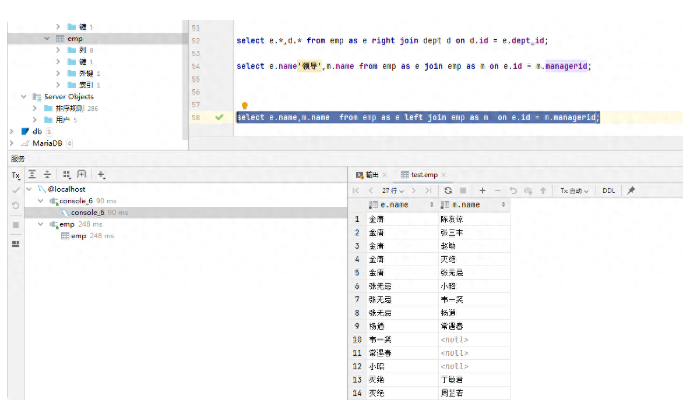Click Open in New Tab icon in Services

coord(81,174)
